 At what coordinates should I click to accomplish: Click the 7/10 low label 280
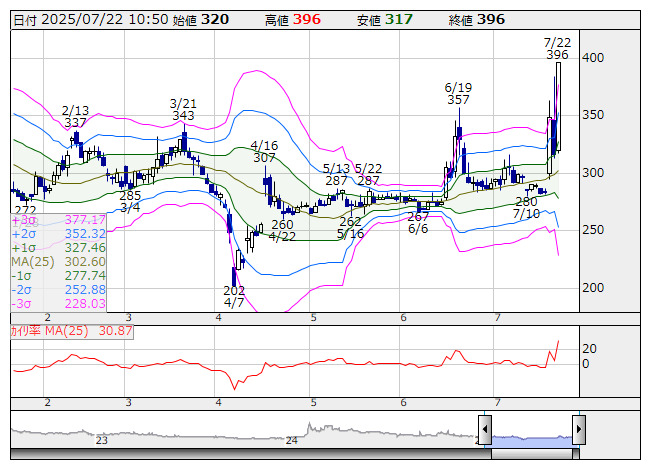coord(526,201)
